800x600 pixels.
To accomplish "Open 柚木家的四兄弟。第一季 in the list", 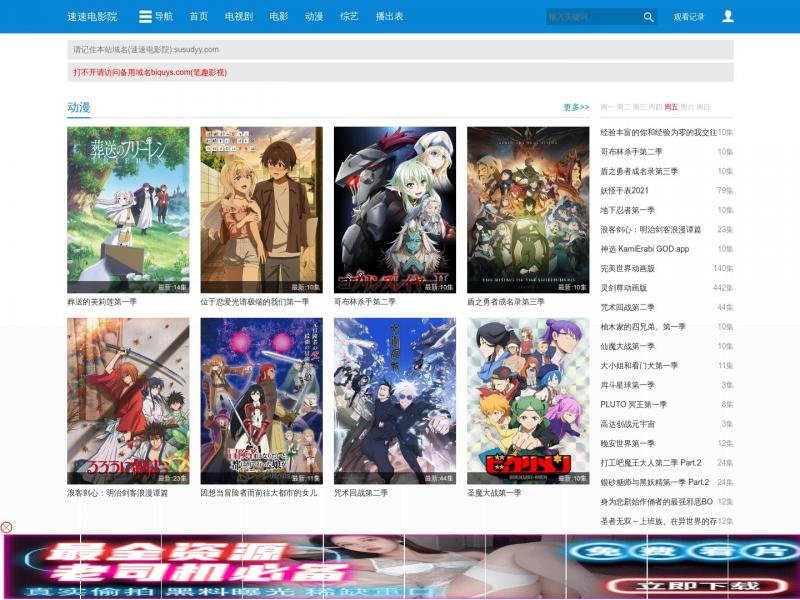I will (643, 327).
